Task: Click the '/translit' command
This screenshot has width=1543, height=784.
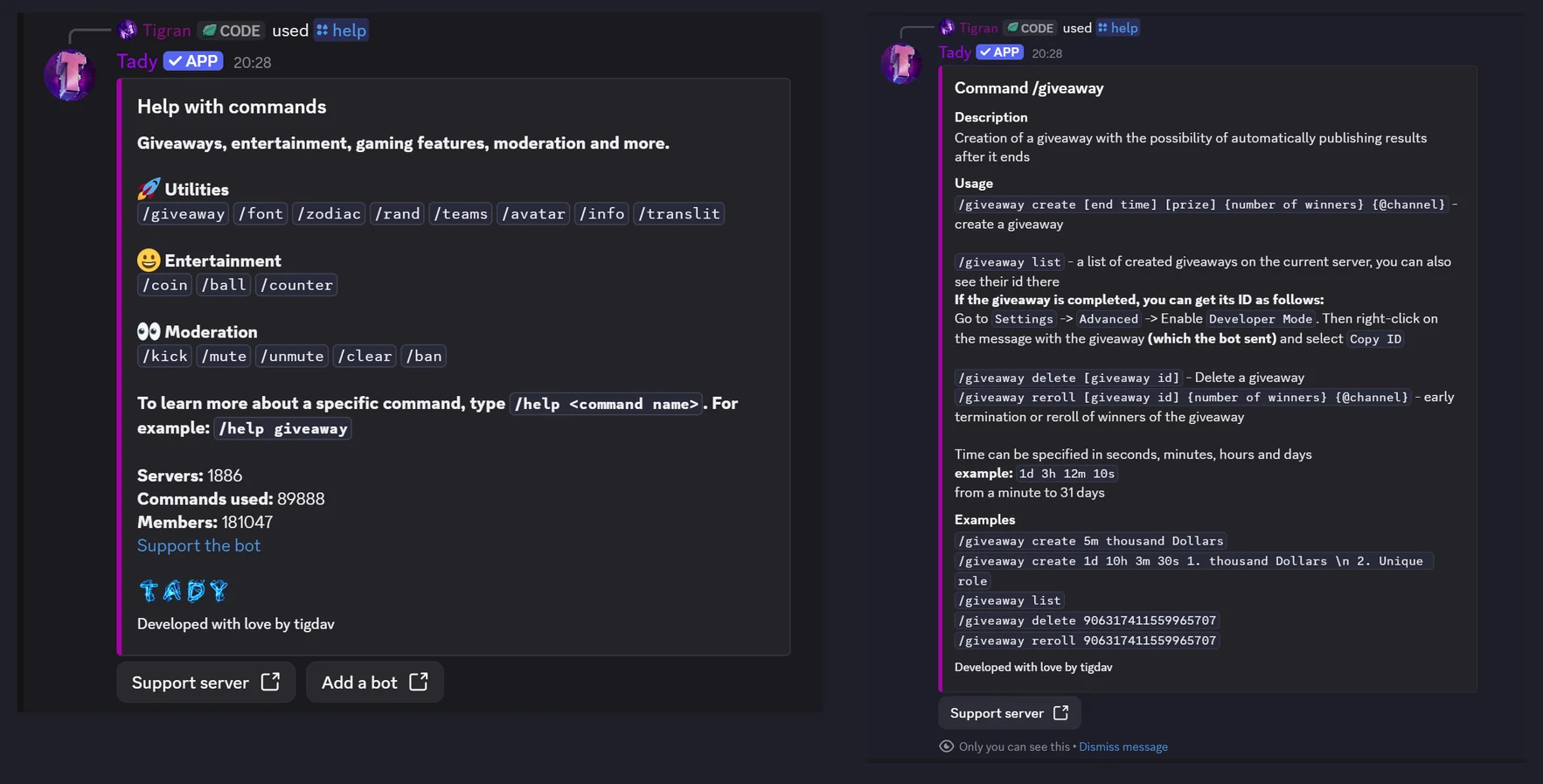Action: (679, 213)
